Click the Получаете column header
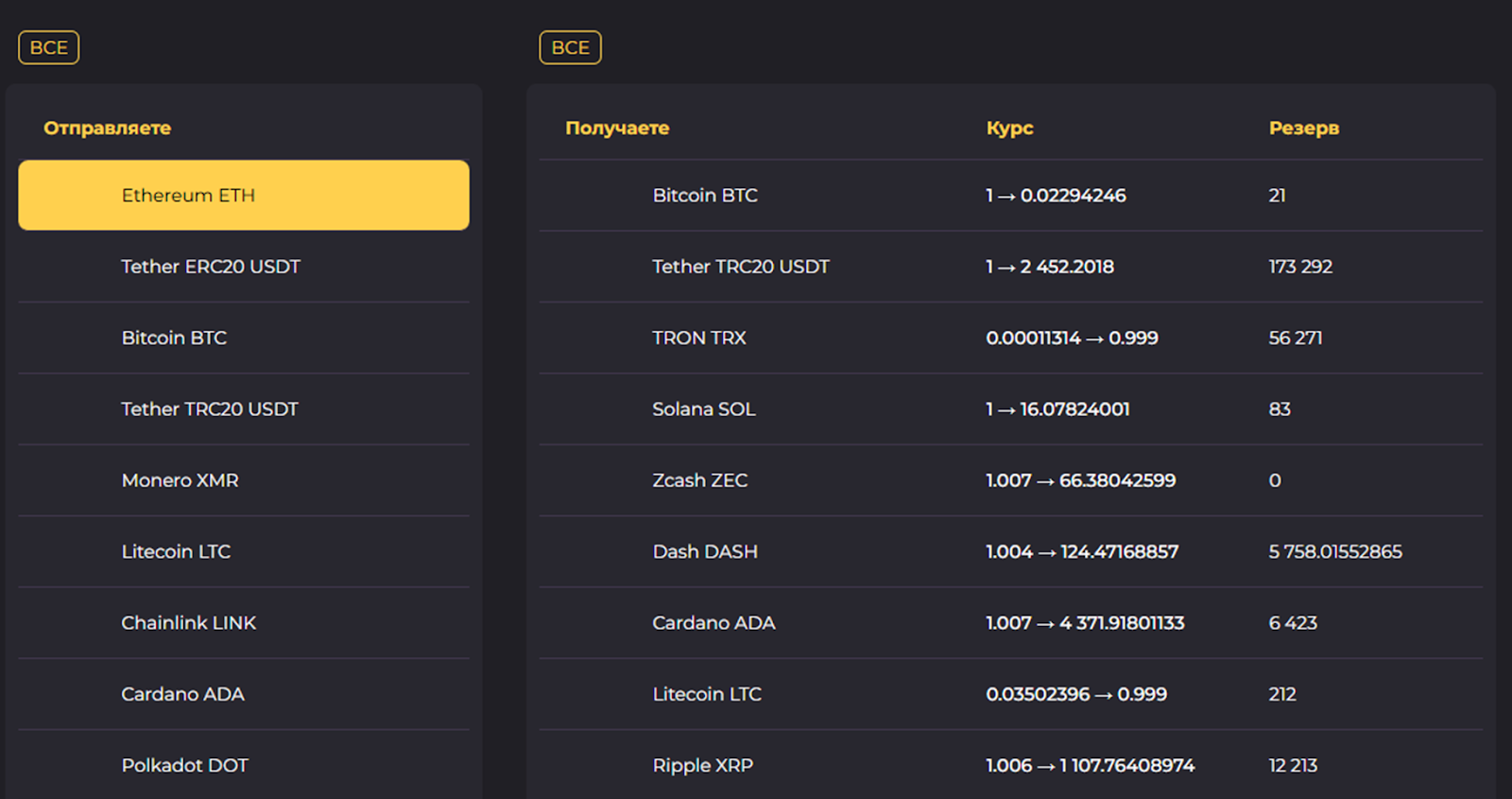 617,128
